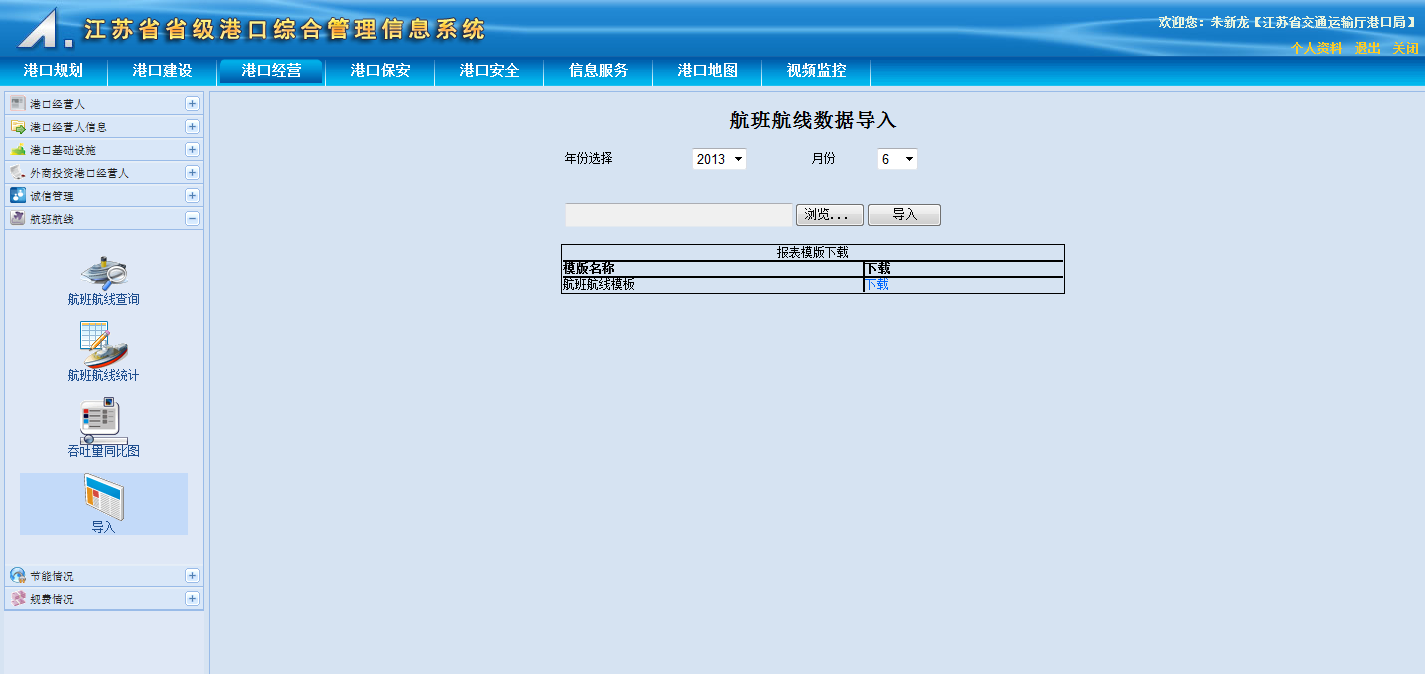Open 航班航线查询 icon in sidebar
The width and height of the screenshot is (1425, 674).
103,273
